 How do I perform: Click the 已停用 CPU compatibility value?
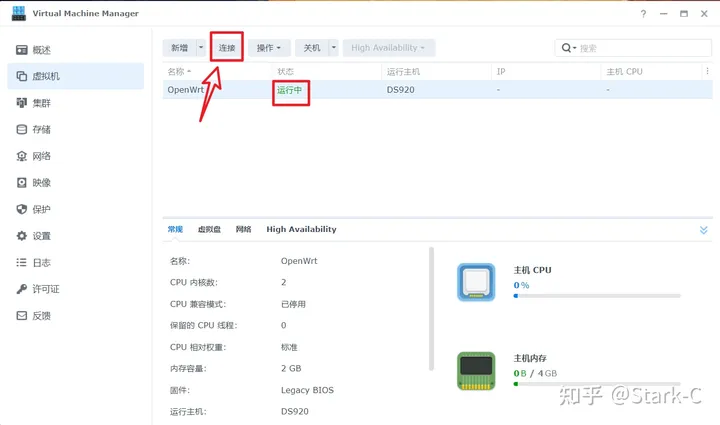(x=293, y=304)
